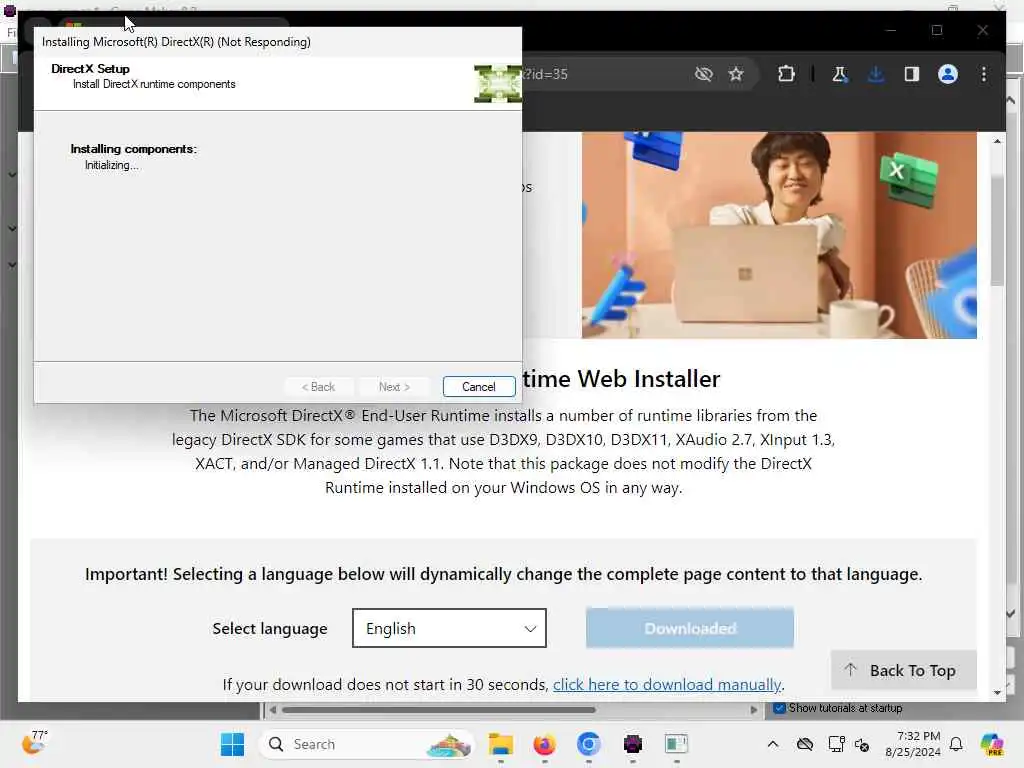1024x768 pixels.
Task: Cancel the DirectX Setup installation
Action: tap(479, 387)
